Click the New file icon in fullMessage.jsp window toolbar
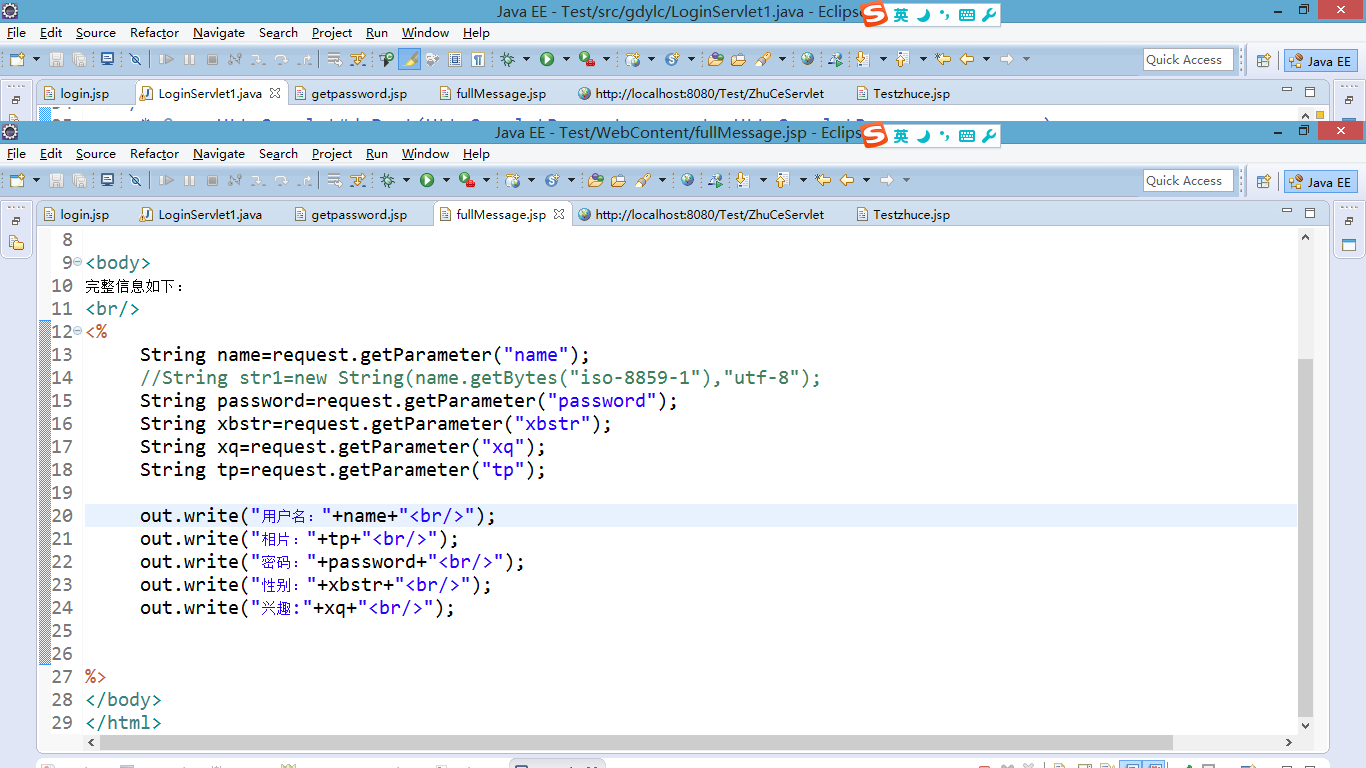This screenshot has height=768, width=1366. pos(16,180)
